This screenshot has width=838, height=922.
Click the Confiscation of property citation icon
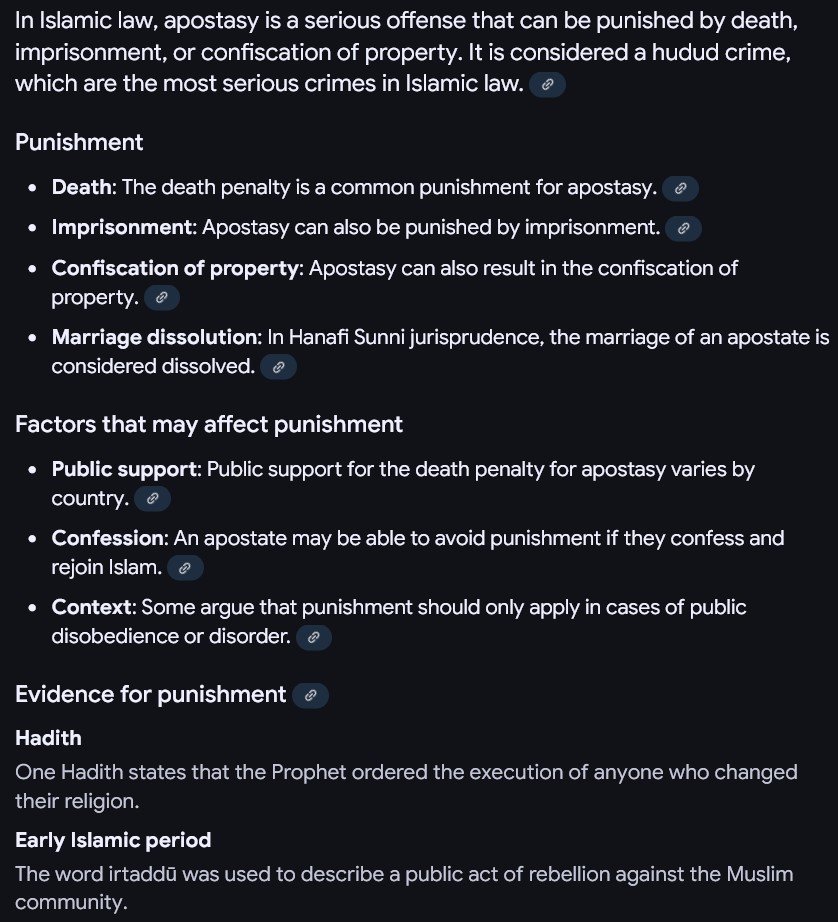(x=162, y=297)
